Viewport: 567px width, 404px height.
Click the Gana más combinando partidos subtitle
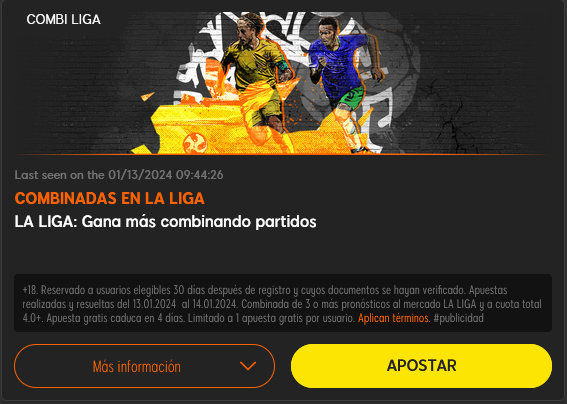(x=199, y=221)
